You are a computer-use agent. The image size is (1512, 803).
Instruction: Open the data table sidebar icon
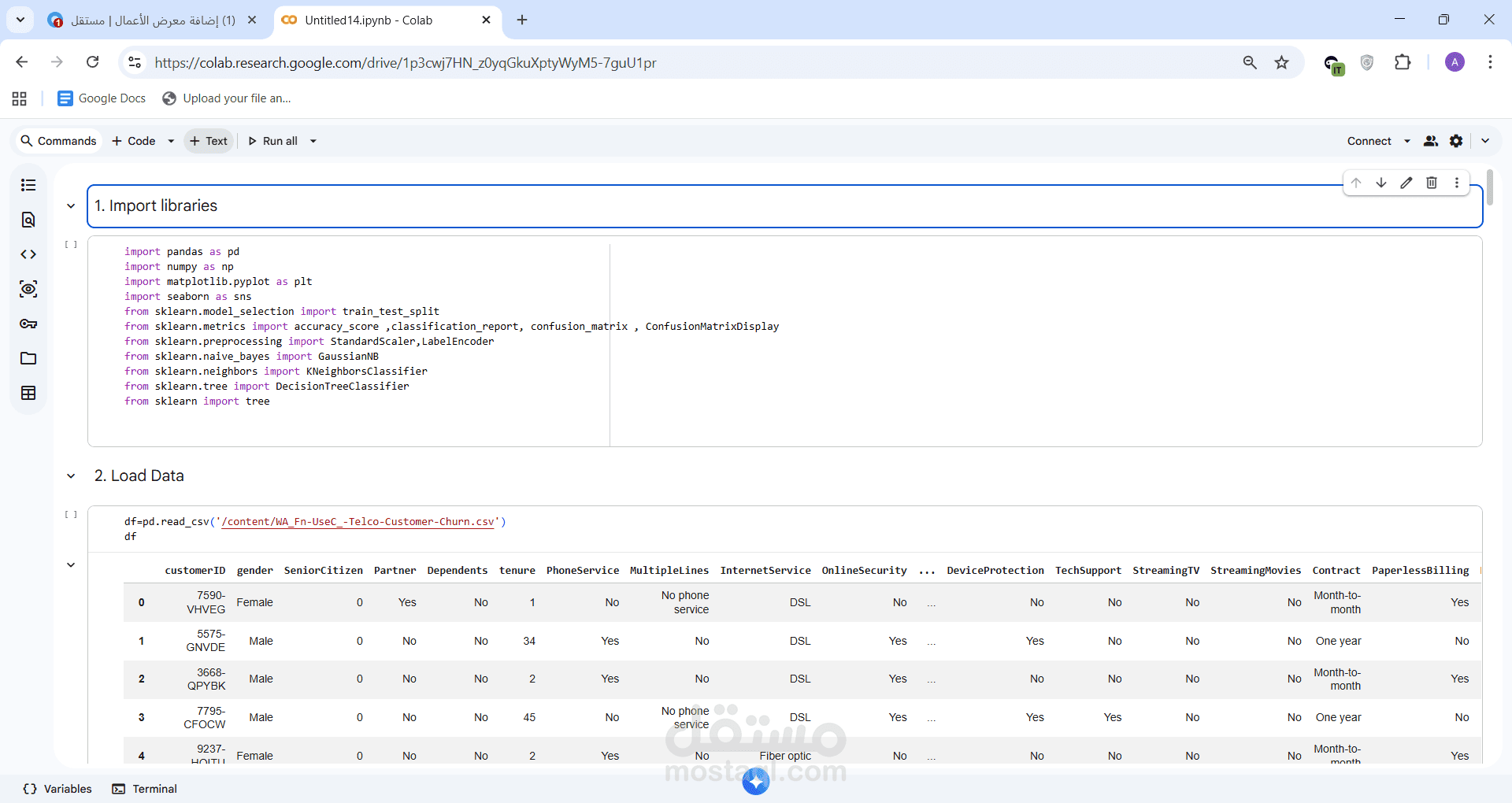[28, 393]
